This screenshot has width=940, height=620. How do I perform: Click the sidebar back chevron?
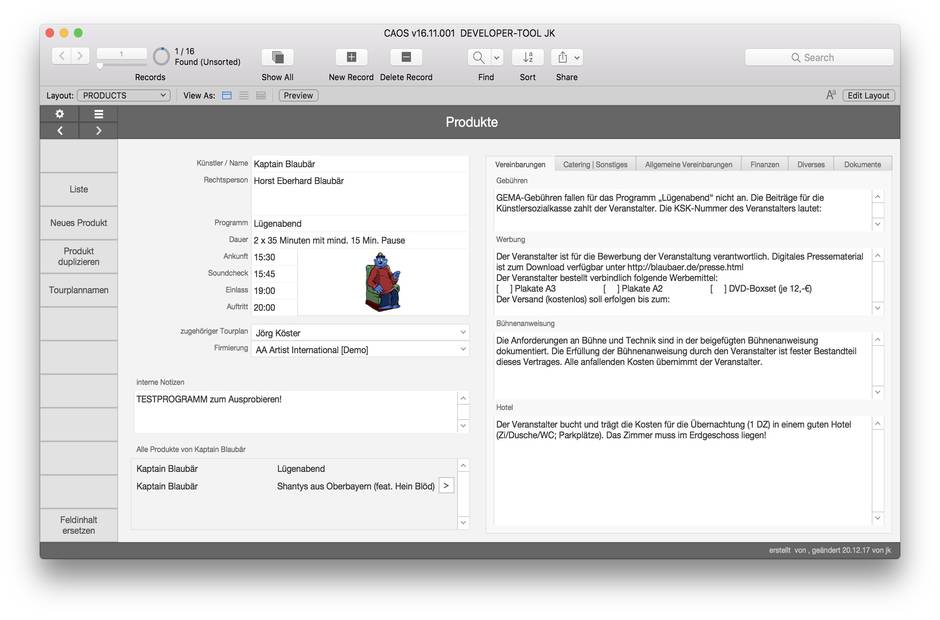pos(59,130)
